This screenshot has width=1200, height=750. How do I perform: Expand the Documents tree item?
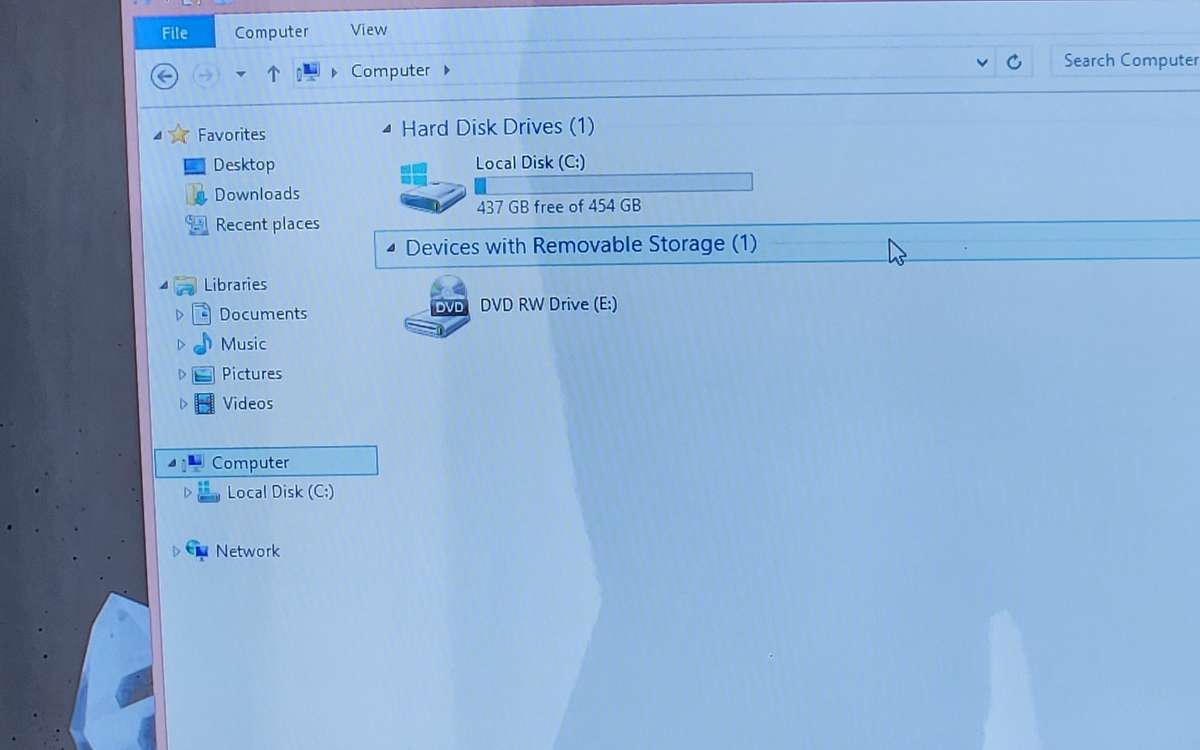click(x=181, y=313)
